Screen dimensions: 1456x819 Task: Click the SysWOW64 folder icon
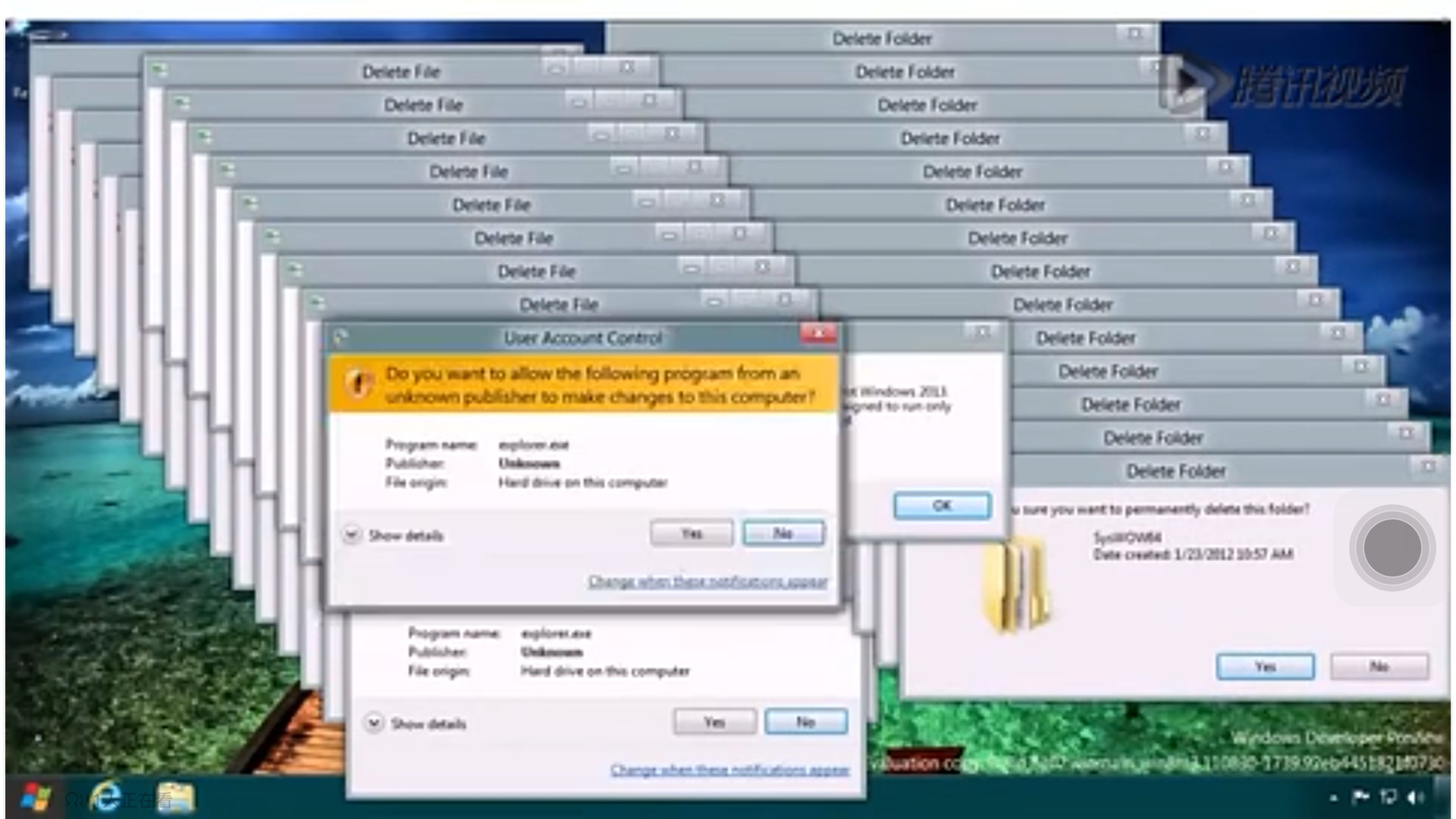point(1016,584)
